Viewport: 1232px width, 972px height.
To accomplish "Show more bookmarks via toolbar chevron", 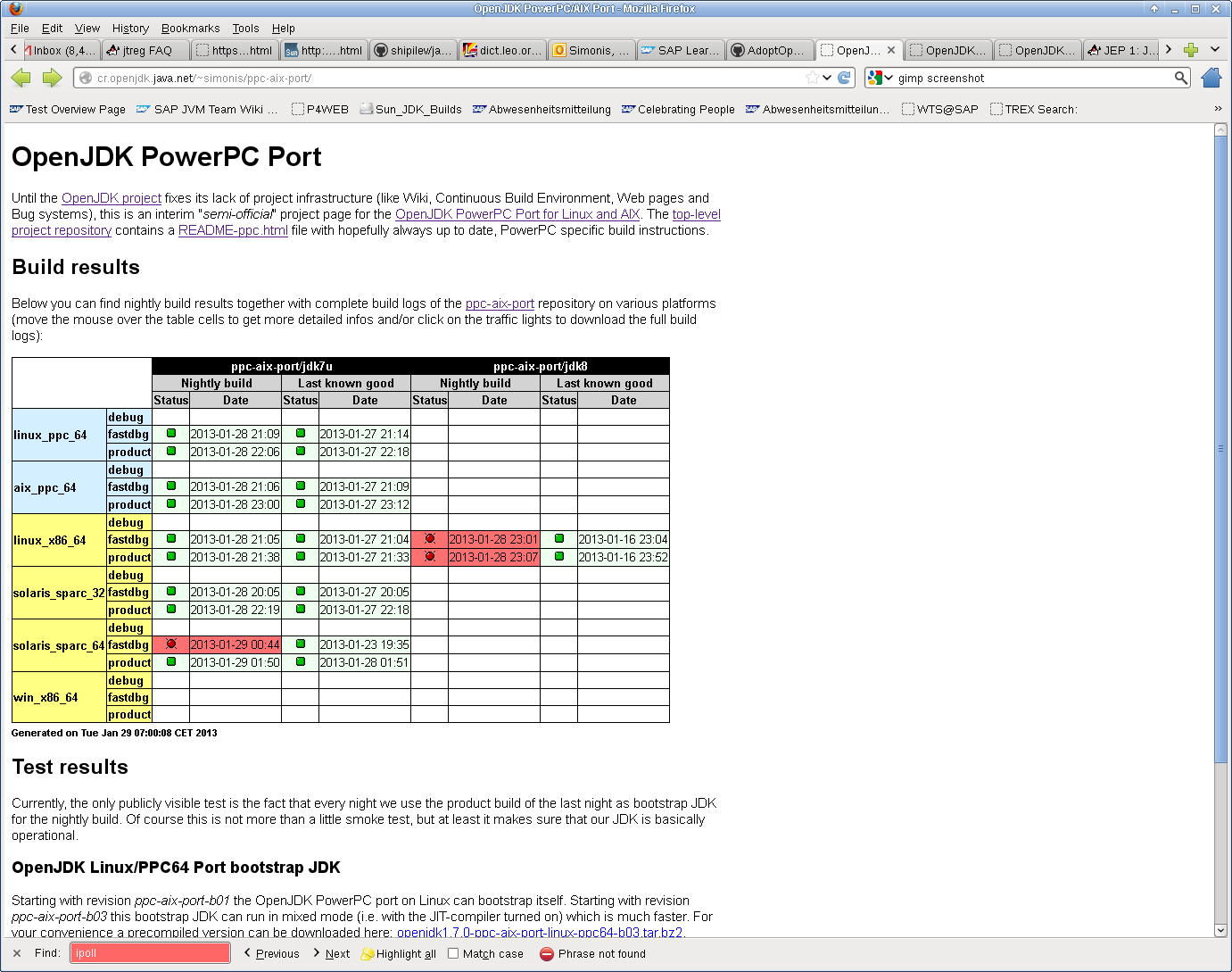I will pos(1218,109).
